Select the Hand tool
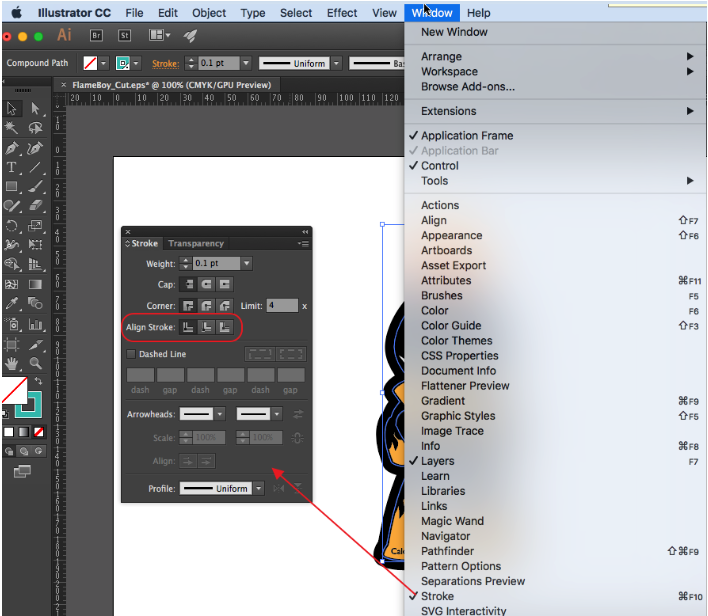The width and height of the screenshot is (708, 616). coord(12,363)
